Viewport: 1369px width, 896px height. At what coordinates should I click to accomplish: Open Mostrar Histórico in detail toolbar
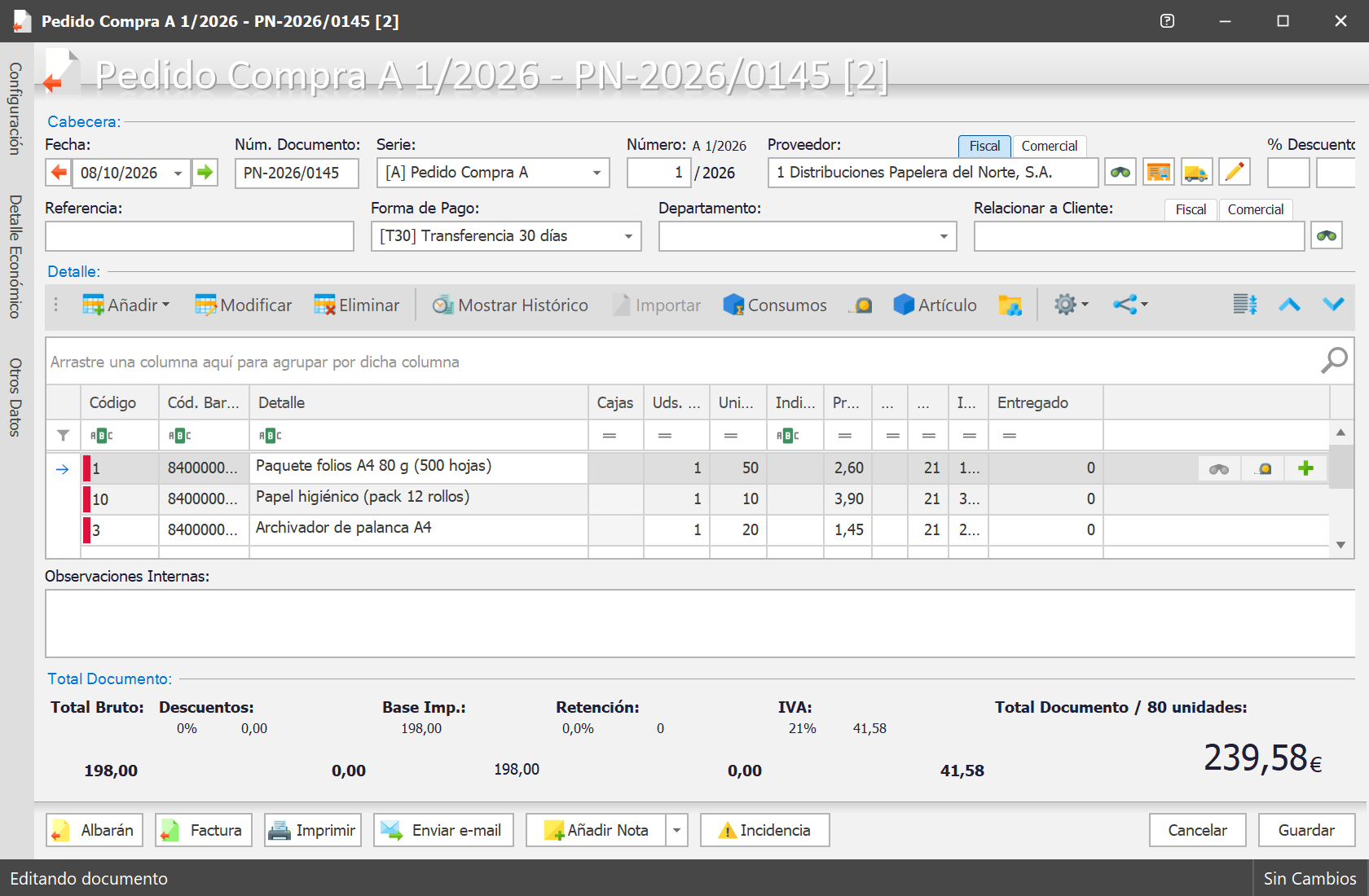pos(510,305)
